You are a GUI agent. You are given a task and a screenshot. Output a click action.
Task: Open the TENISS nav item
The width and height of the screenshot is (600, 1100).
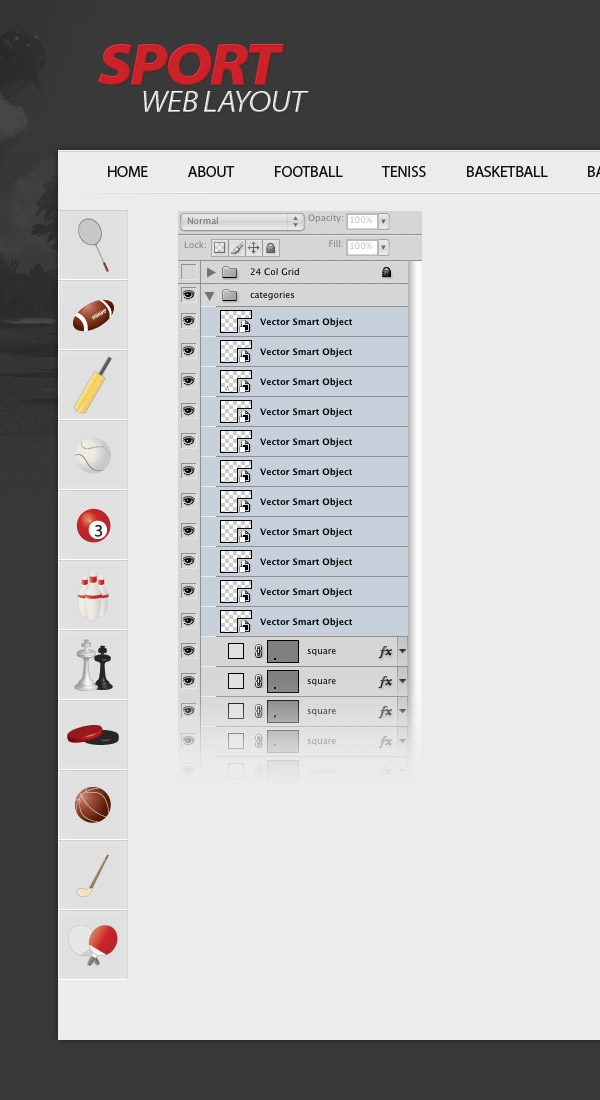404,172
